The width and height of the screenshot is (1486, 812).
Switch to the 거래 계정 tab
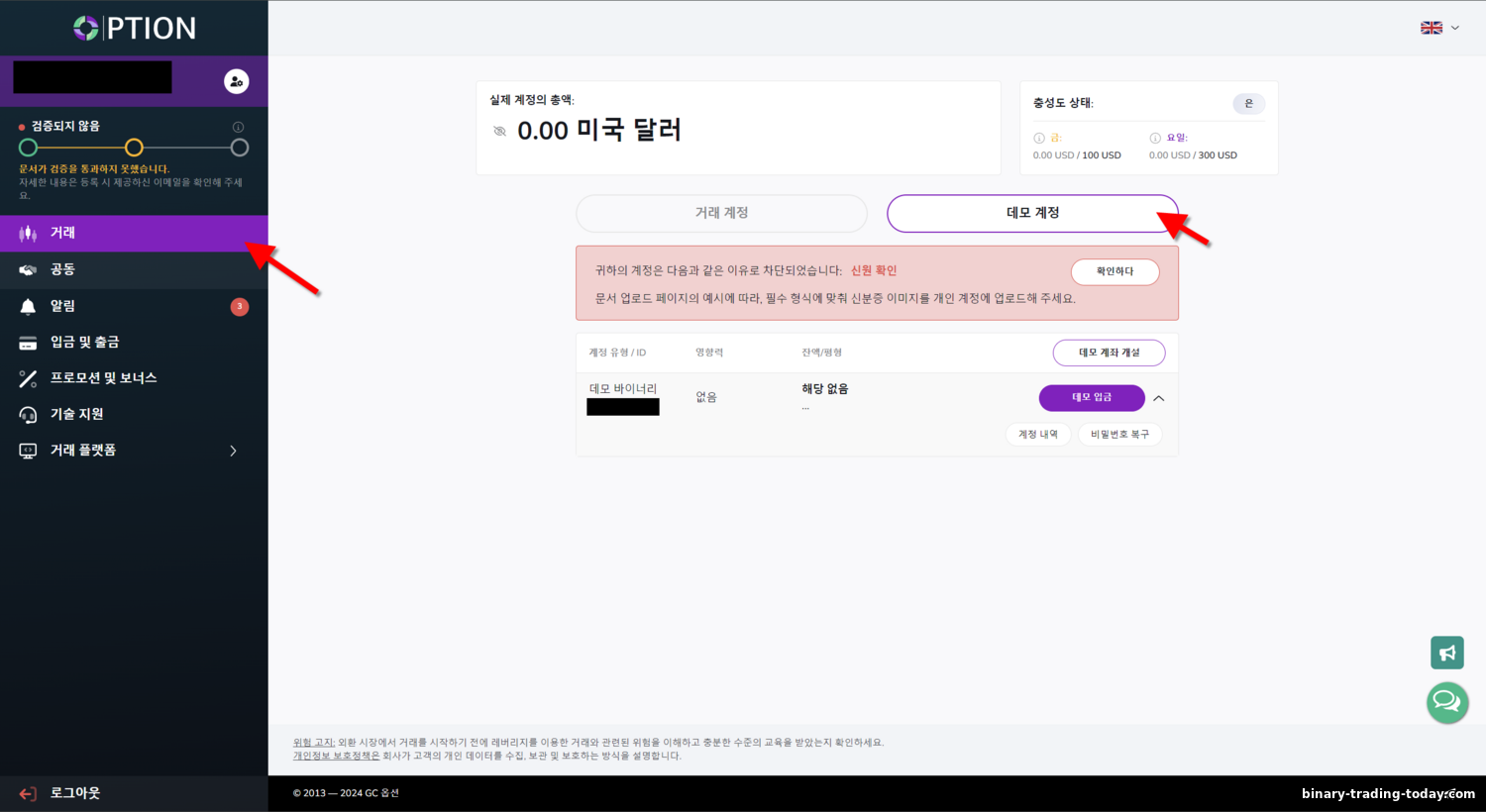721,213
